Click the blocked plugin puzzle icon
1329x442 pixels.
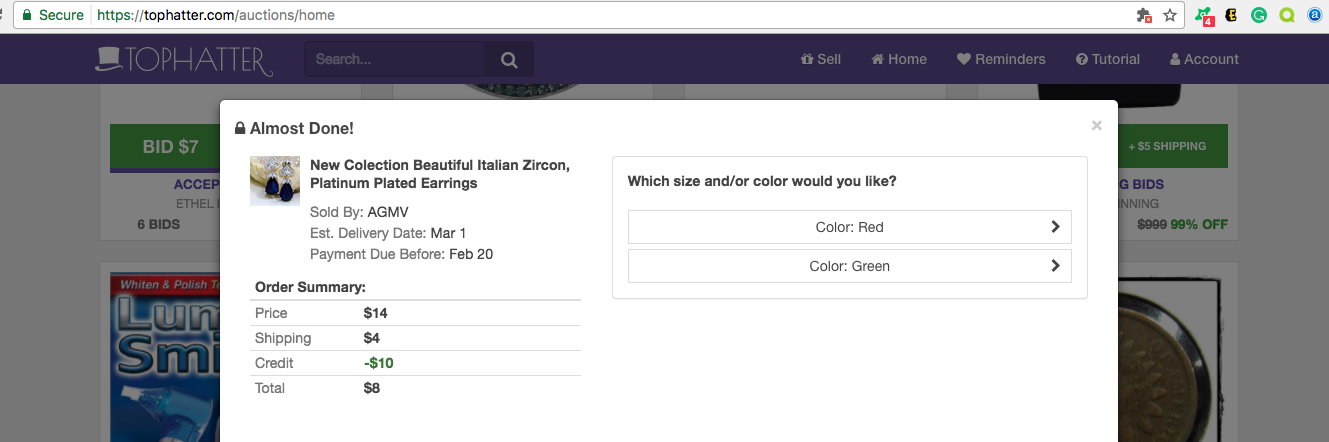pos(1144,16)
